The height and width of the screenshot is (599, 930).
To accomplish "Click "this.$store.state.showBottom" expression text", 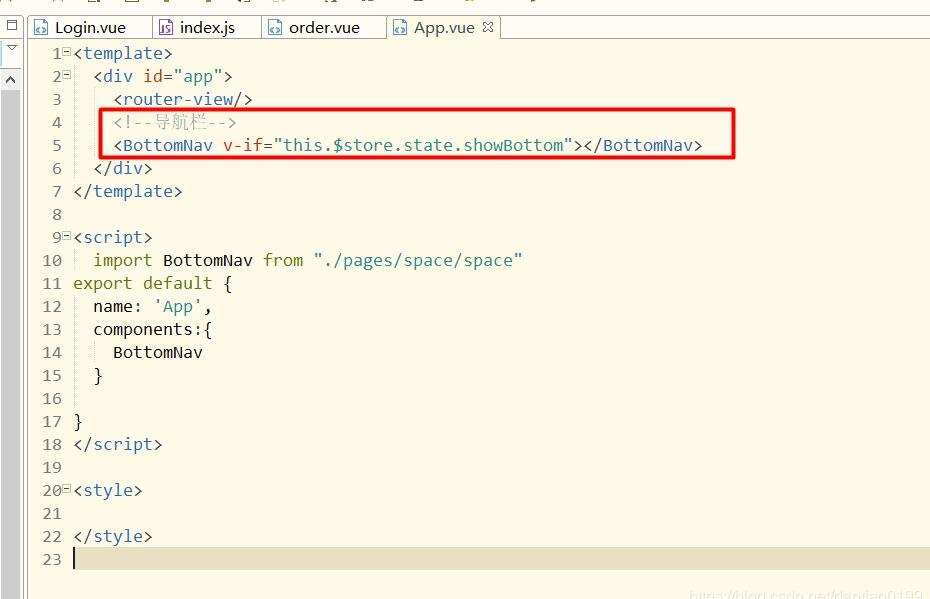I will point(423,145).
